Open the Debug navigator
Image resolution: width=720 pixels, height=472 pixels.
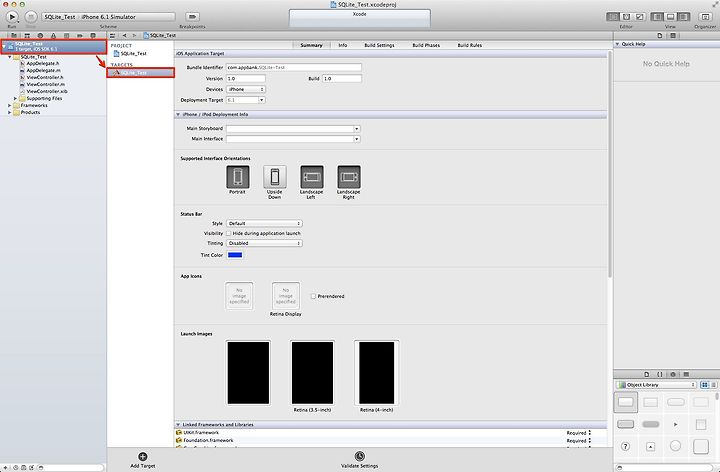[67, 35]
